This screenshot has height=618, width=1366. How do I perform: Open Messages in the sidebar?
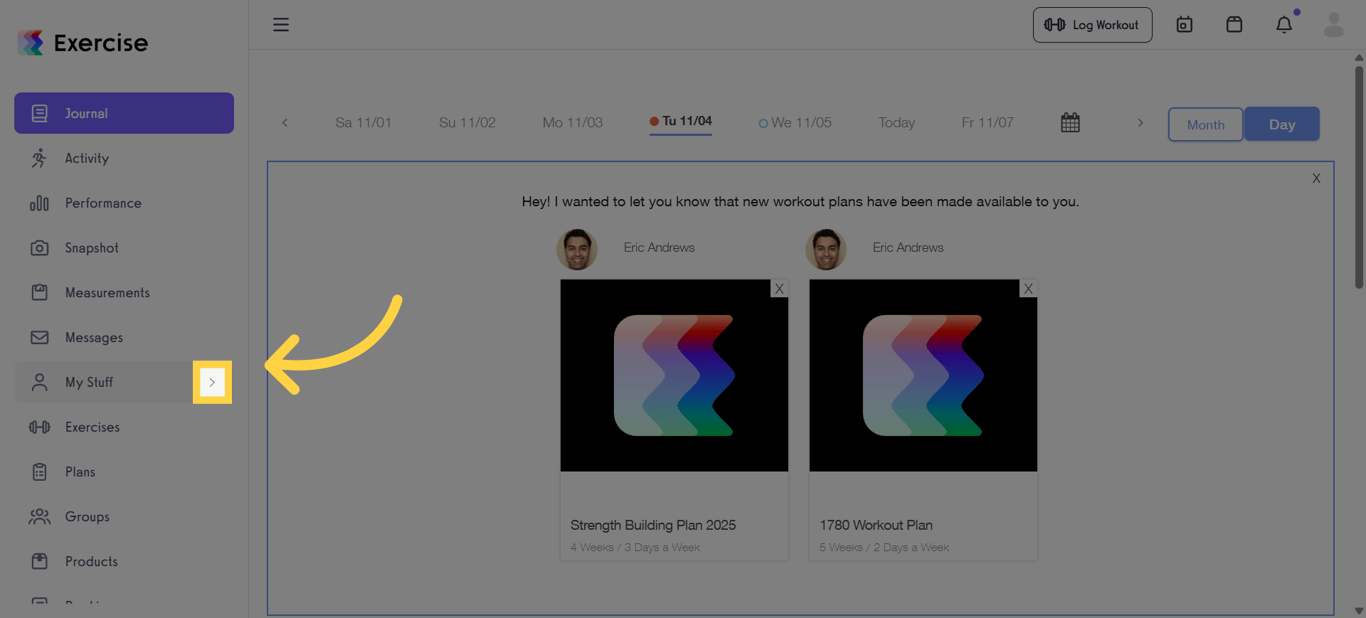[124, 338]
